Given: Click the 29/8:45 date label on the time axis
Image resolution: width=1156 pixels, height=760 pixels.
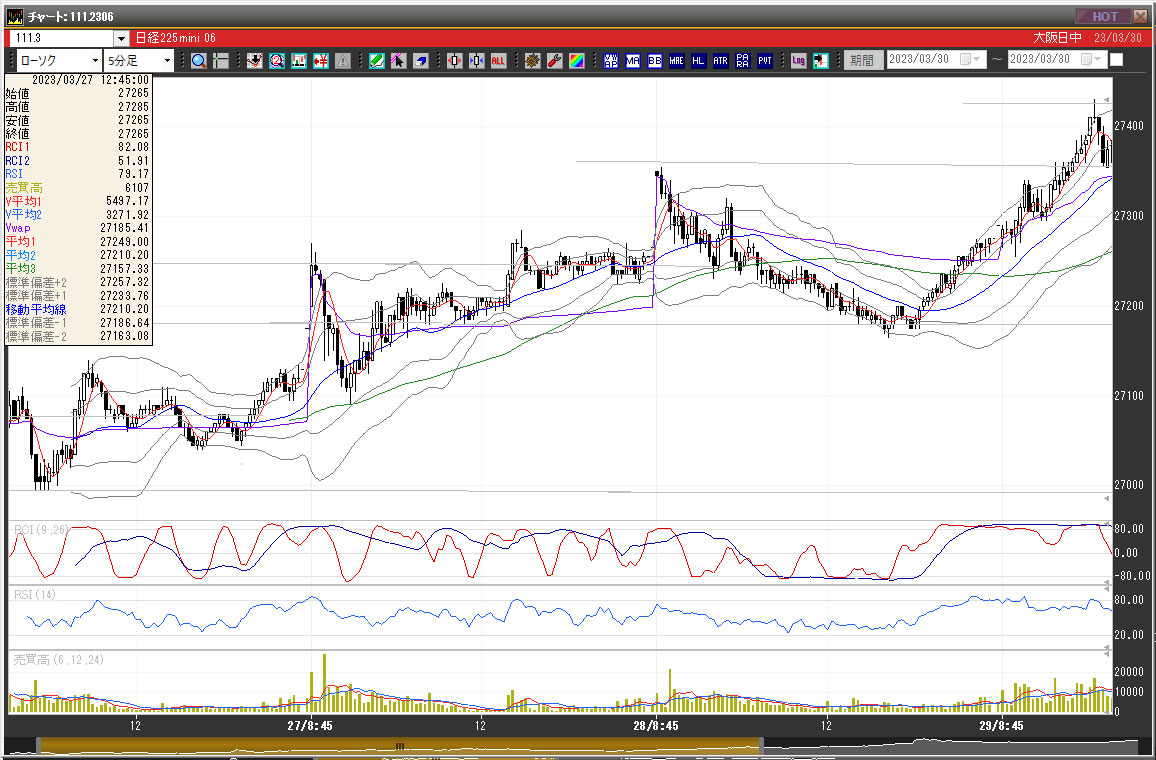Looking at the screenshot, I should coord(1001,725).
